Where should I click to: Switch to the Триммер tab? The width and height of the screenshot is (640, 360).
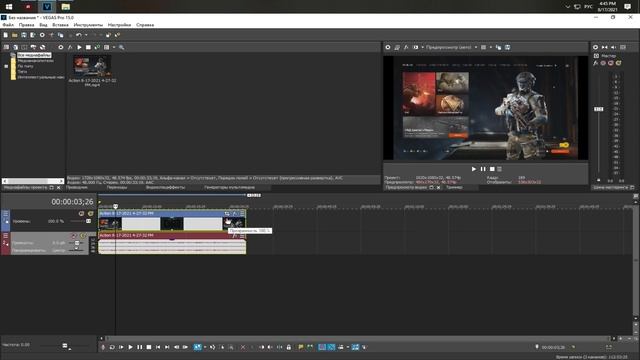coord(454,187)
